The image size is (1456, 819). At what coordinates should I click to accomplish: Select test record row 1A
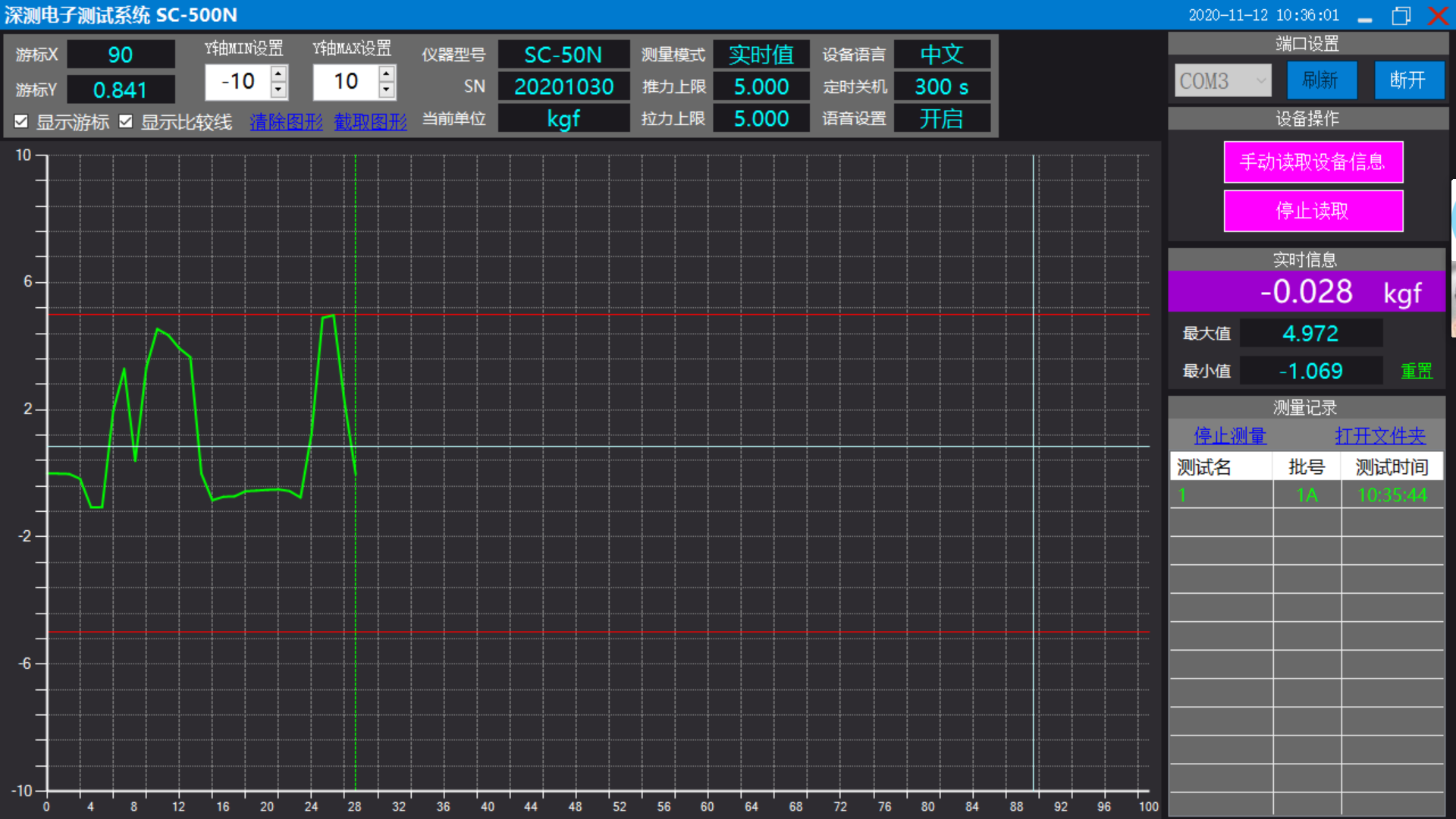[x=1306, y=495]
